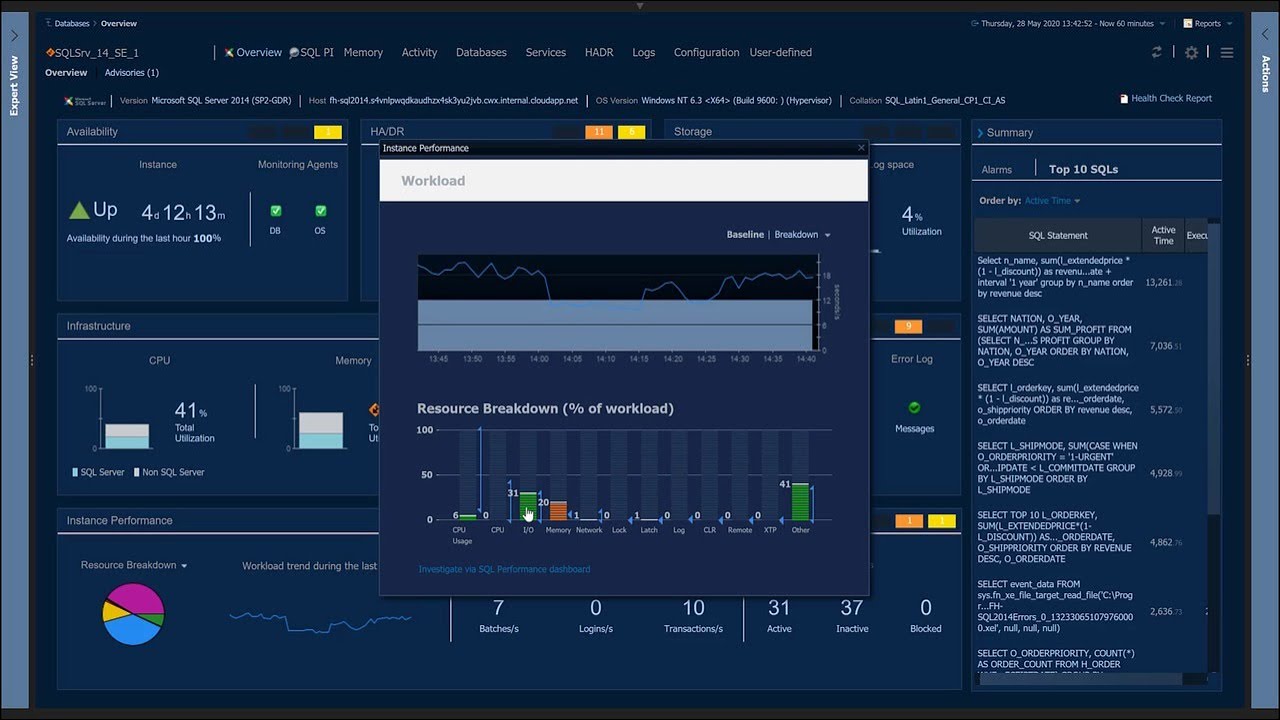1280x720 pixels.
Task: Expand the Actions side panel arrow
Action: click(x=1265, y=35)
